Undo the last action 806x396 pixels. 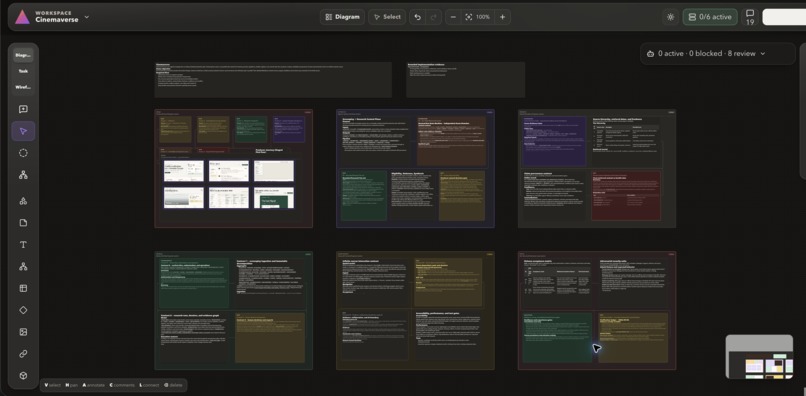pyautogui.click(x=417, y=17)
